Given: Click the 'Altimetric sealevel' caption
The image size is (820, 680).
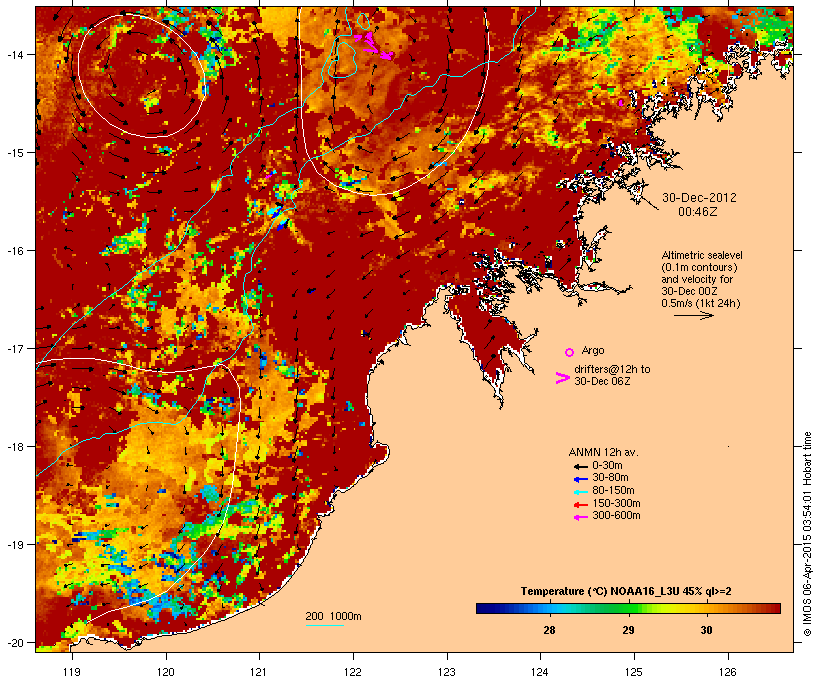Looking at the screenshot, I should click(702, 255).
